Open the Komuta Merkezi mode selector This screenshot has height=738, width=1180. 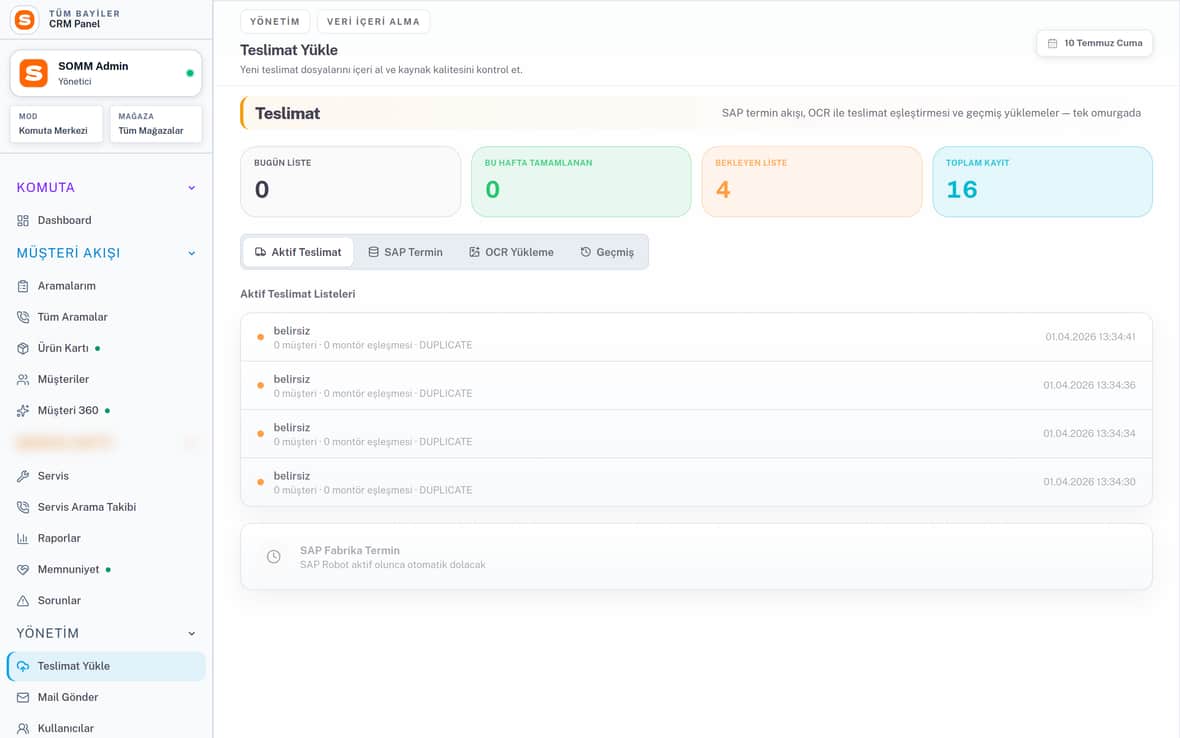click(56, 124)
